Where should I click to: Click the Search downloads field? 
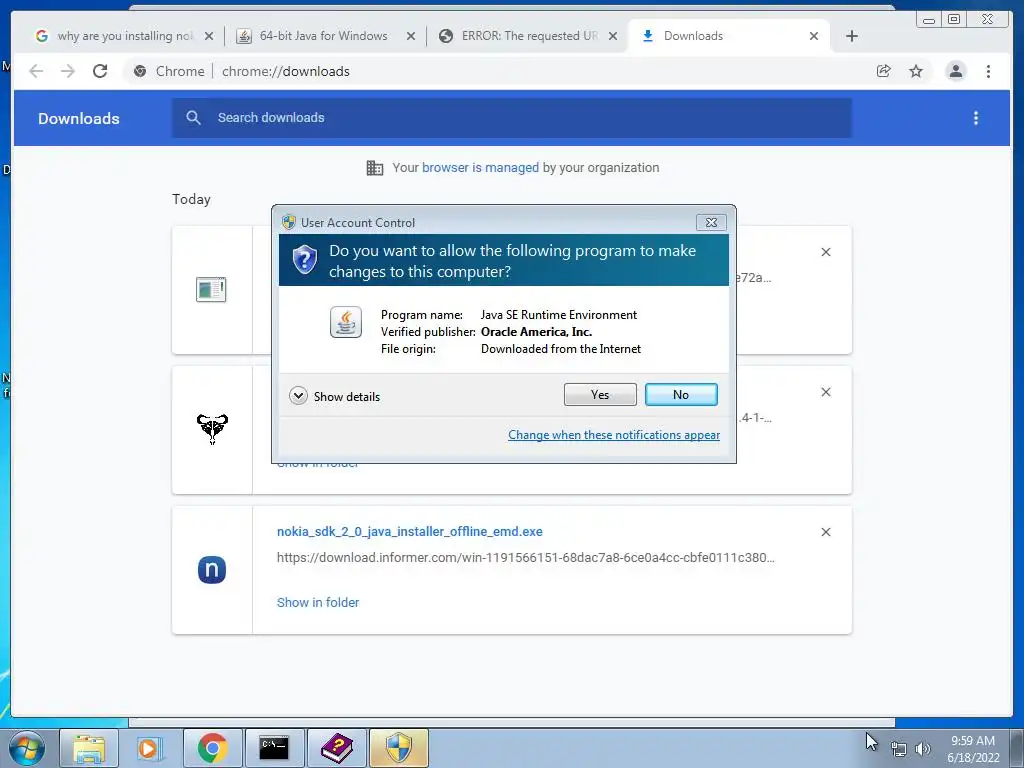coord(511,118)
